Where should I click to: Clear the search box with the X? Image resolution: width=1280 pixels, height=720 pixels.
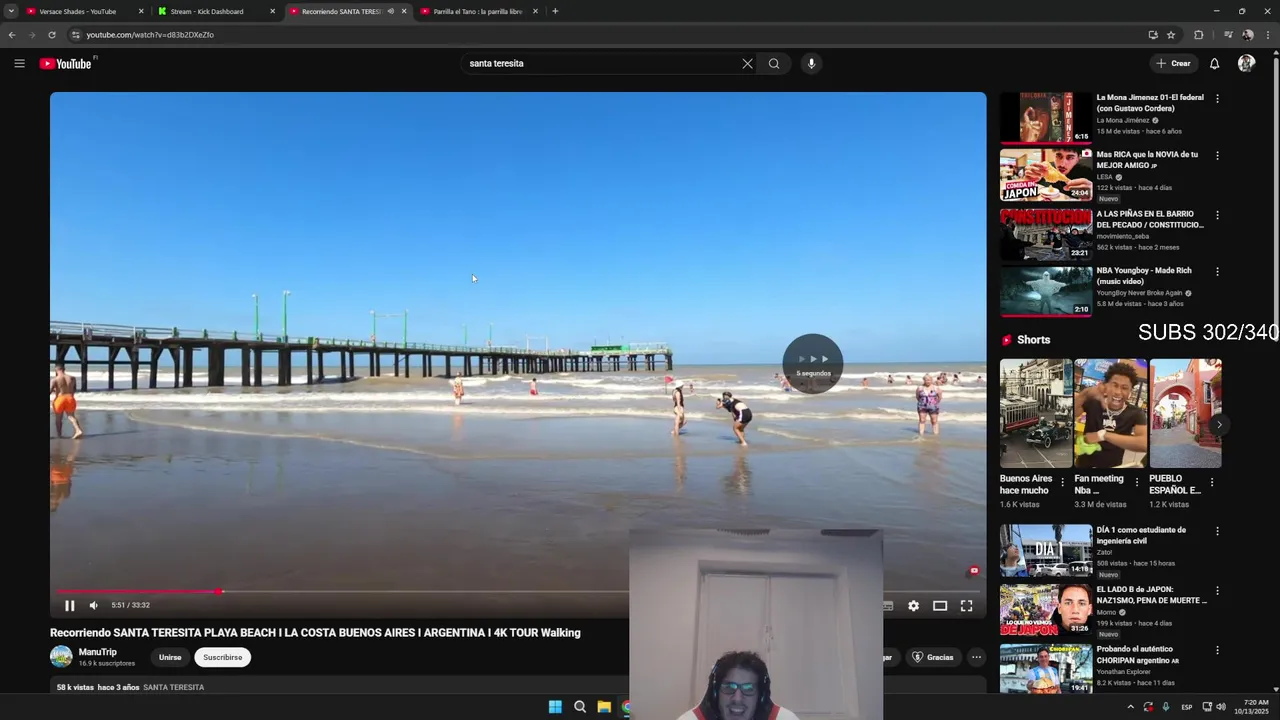[747, 63]
